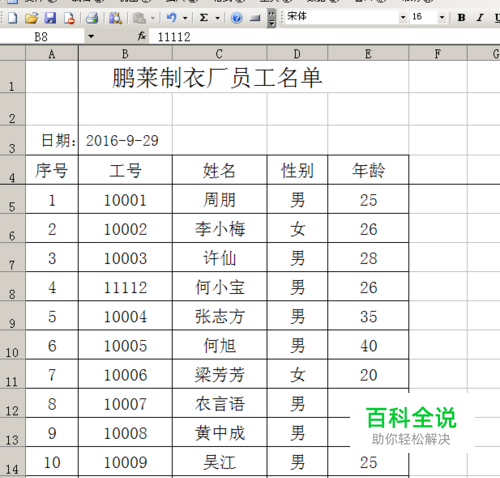
Task: Select the age cell 40
Action: 368,345
